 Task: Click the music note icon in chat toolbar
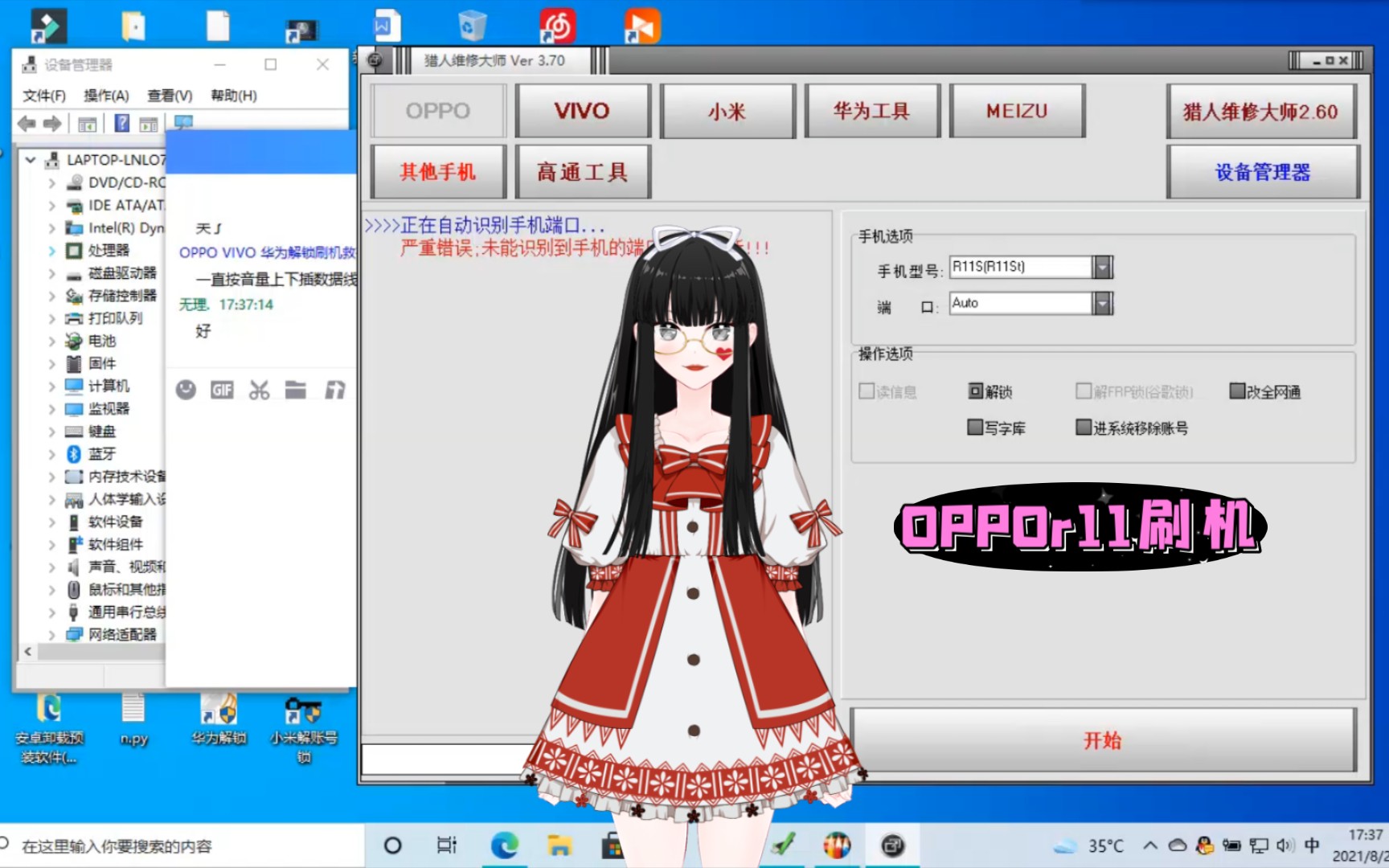334,391
